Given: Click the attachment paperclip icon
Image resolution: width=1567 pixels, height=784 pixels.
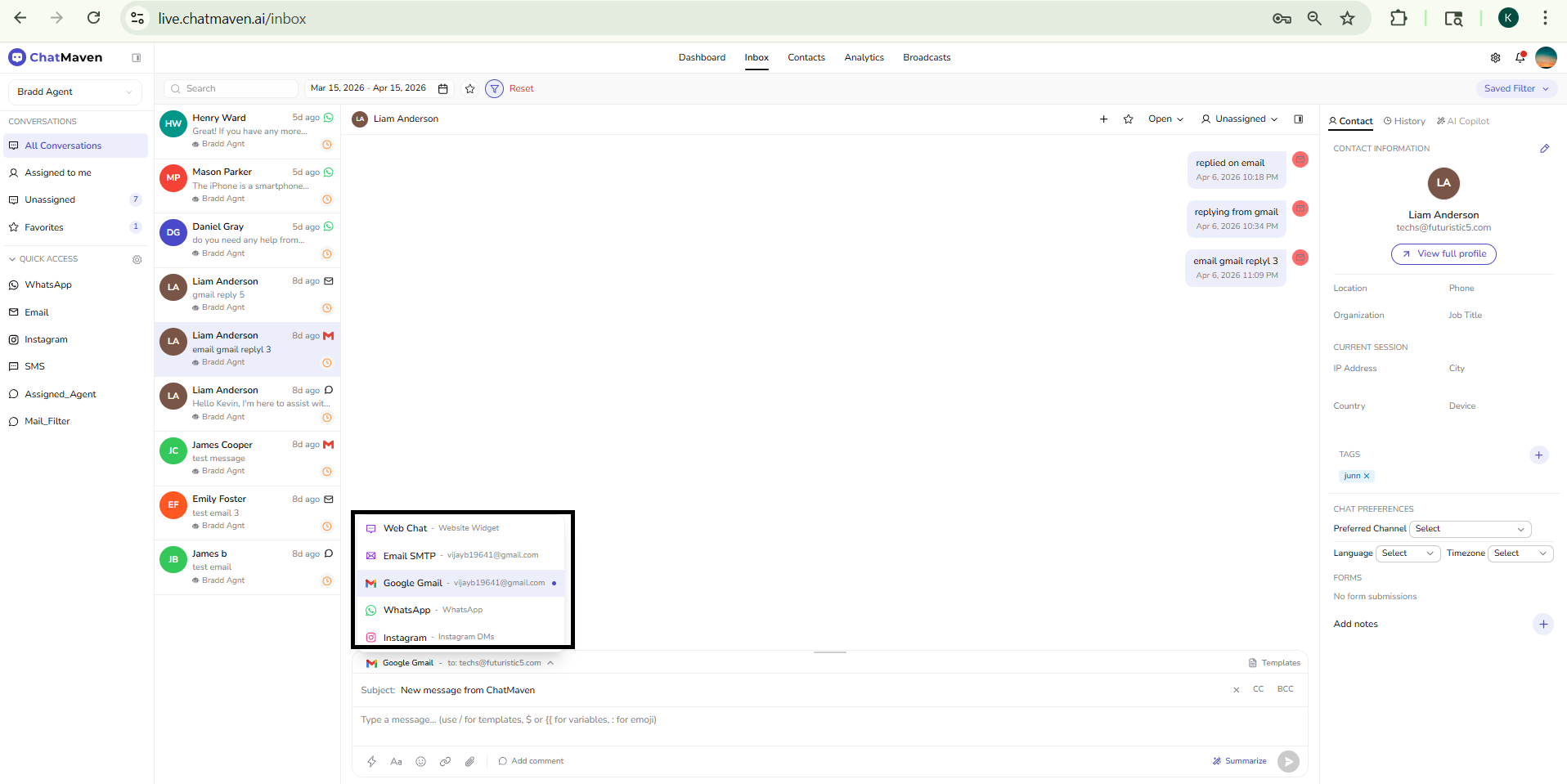Looking at the screenshot, I should 469,761.
